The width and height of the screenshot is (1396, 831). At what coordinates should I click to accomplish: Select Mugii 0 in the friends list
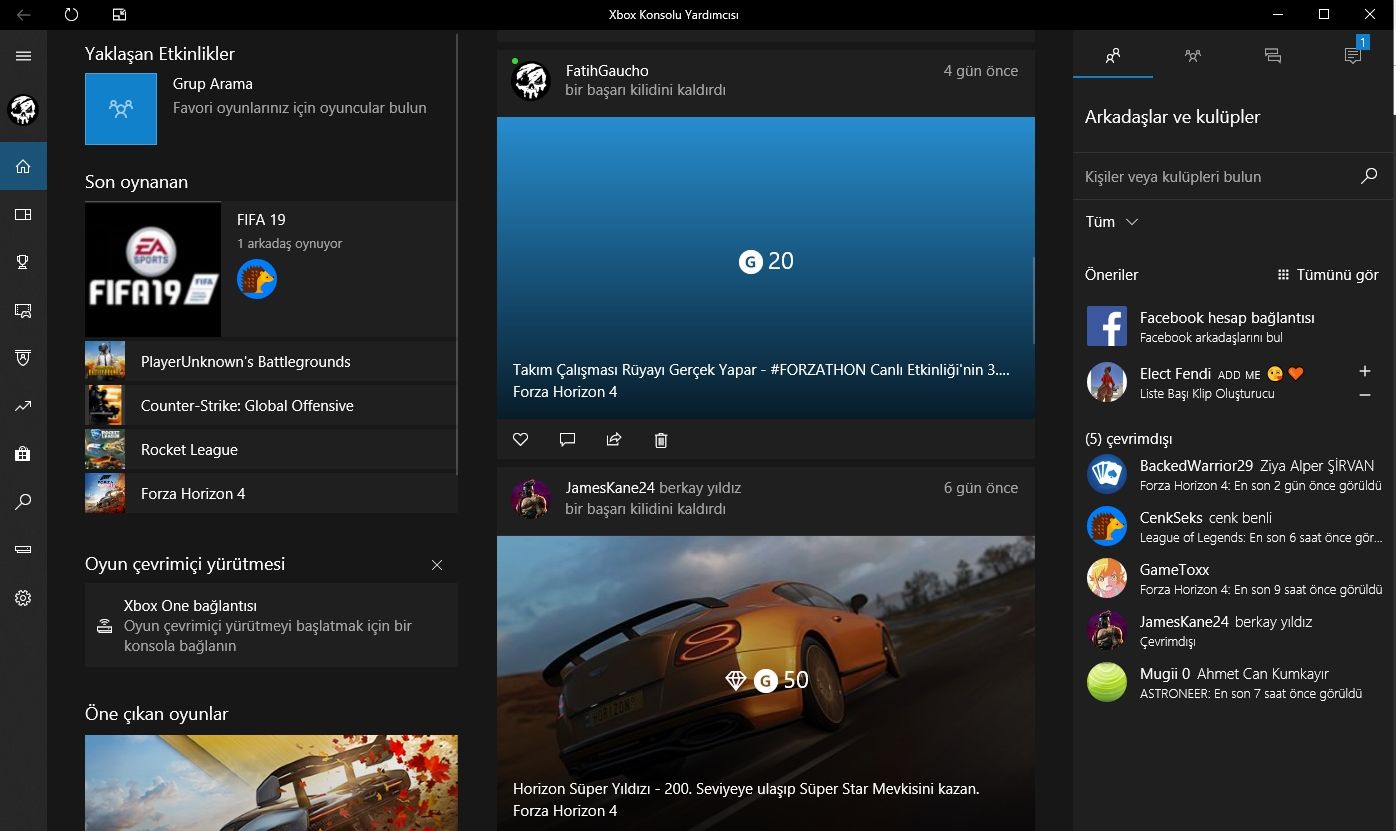[x=1234, y=683]
